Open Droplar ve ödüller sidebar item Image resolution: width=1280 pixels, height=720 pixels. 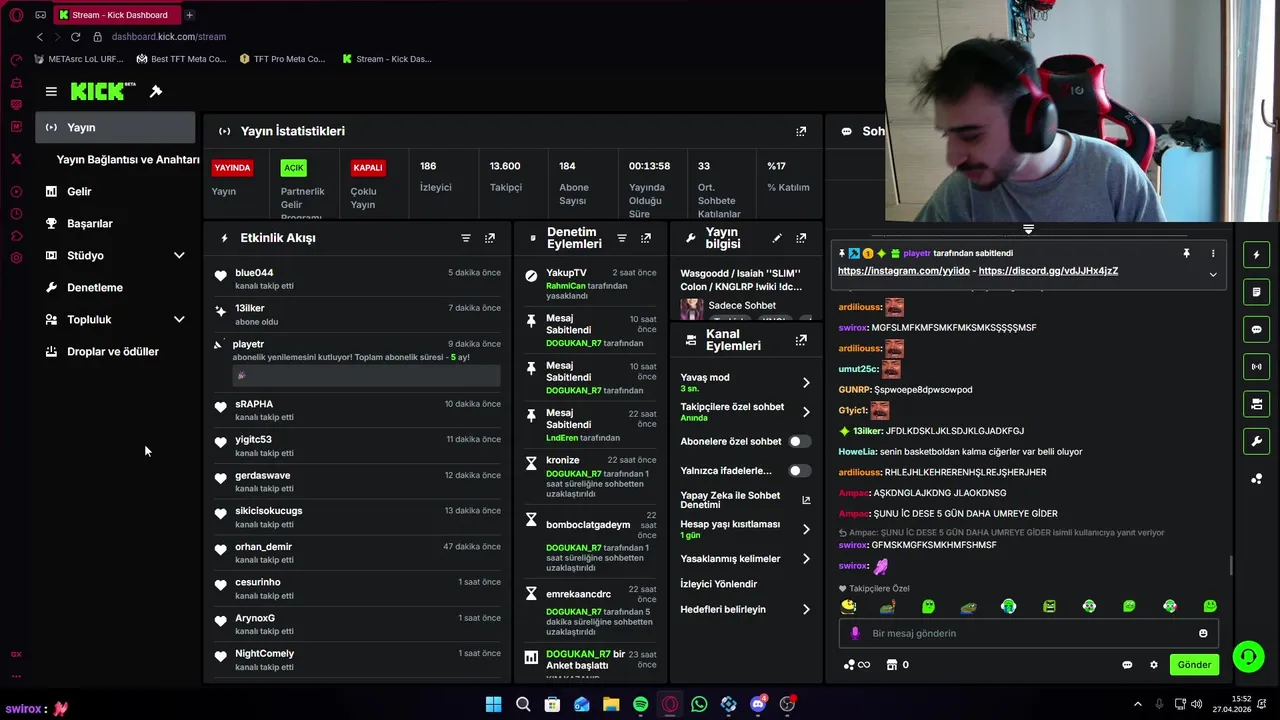115,351
